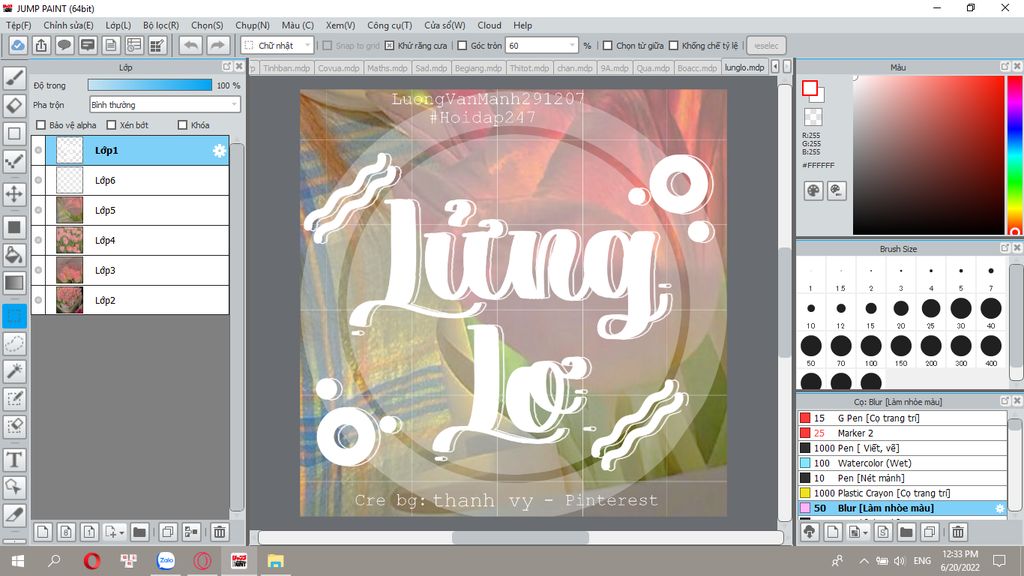
Task: Hide the Lớp5 layer
Action: (39, 210)
